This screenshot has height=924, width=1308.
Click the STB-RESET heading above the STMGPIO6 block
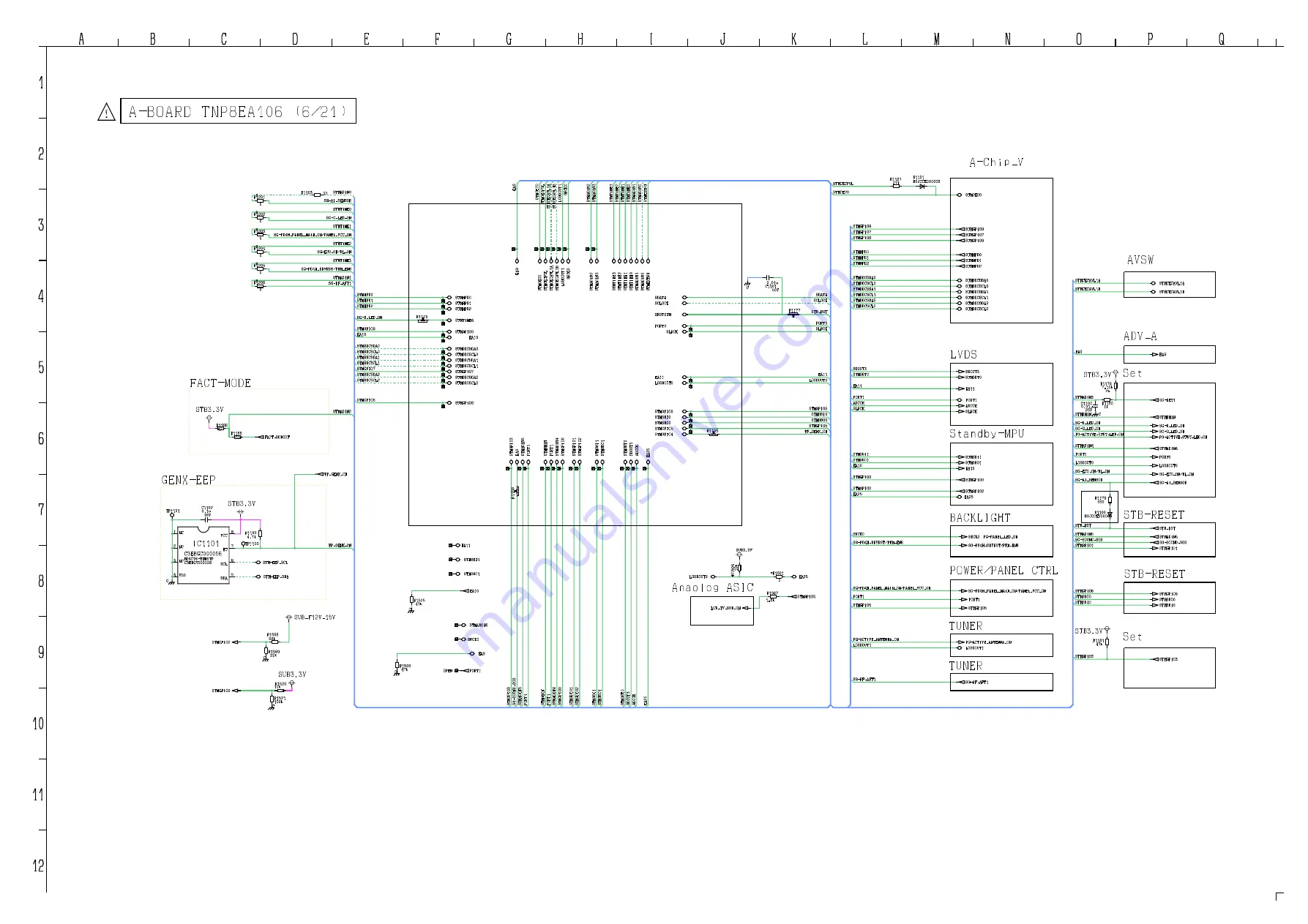coord(1154,574)
